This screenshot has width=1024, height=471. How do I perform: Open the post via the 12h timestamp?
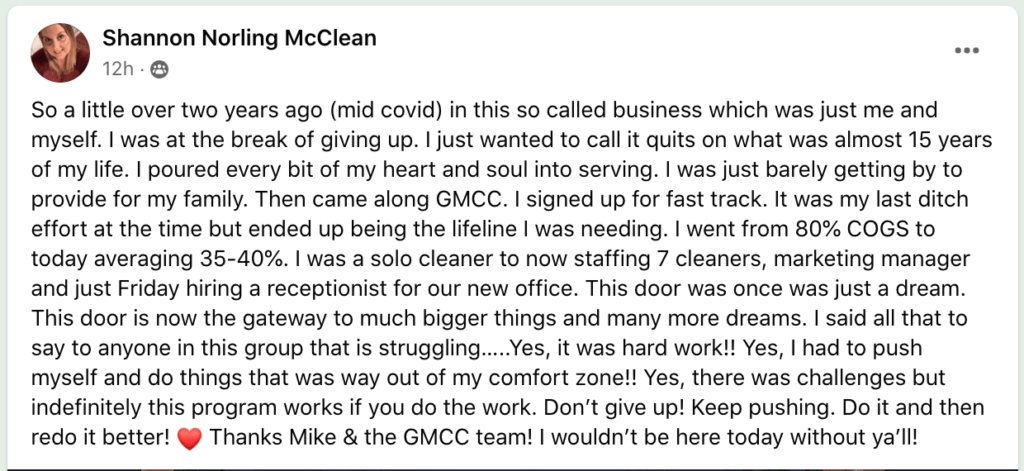116,69
